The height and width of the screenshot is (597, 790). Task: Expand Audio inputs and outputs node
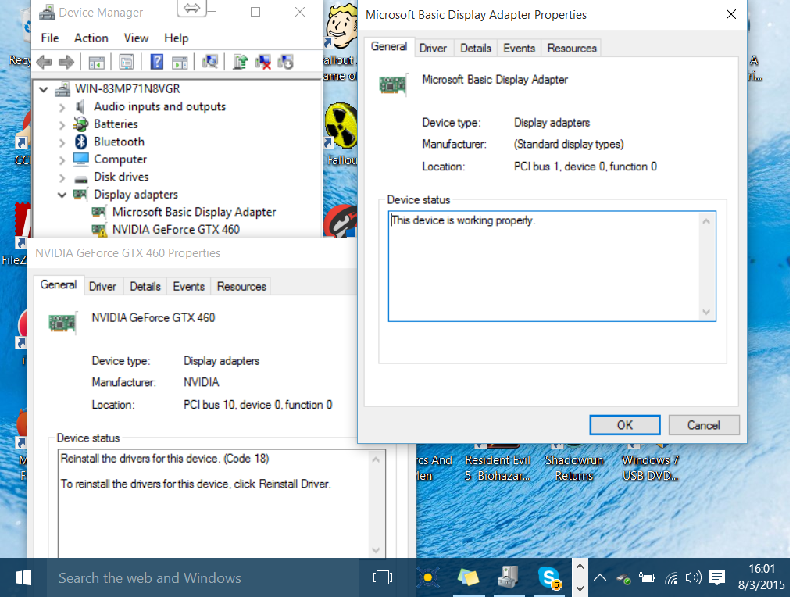click(x=61, y=108)
